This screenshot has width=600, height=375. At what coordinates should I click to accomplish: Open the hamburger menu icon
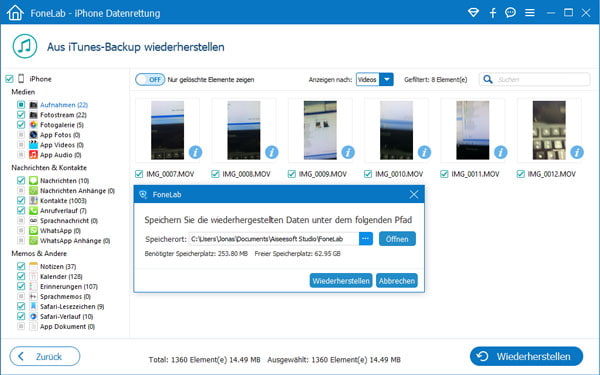(530, 13)
